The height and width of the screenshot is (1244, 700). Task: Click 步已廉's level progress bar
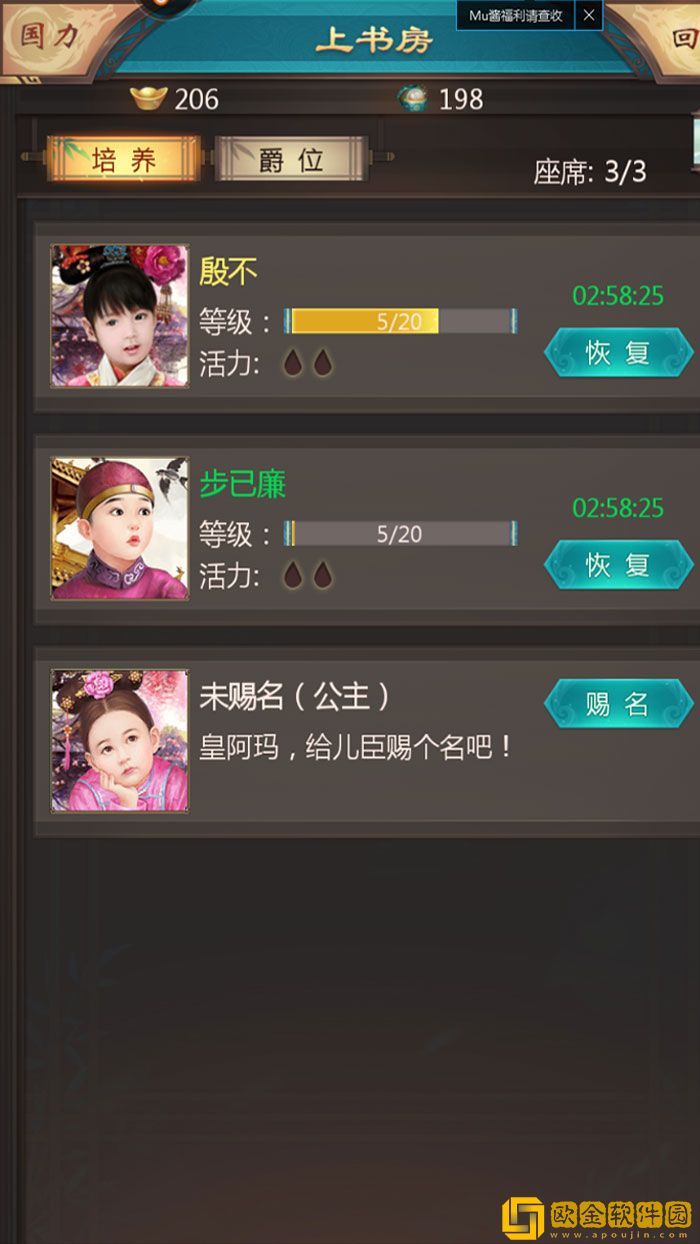(x=400, y=534)
